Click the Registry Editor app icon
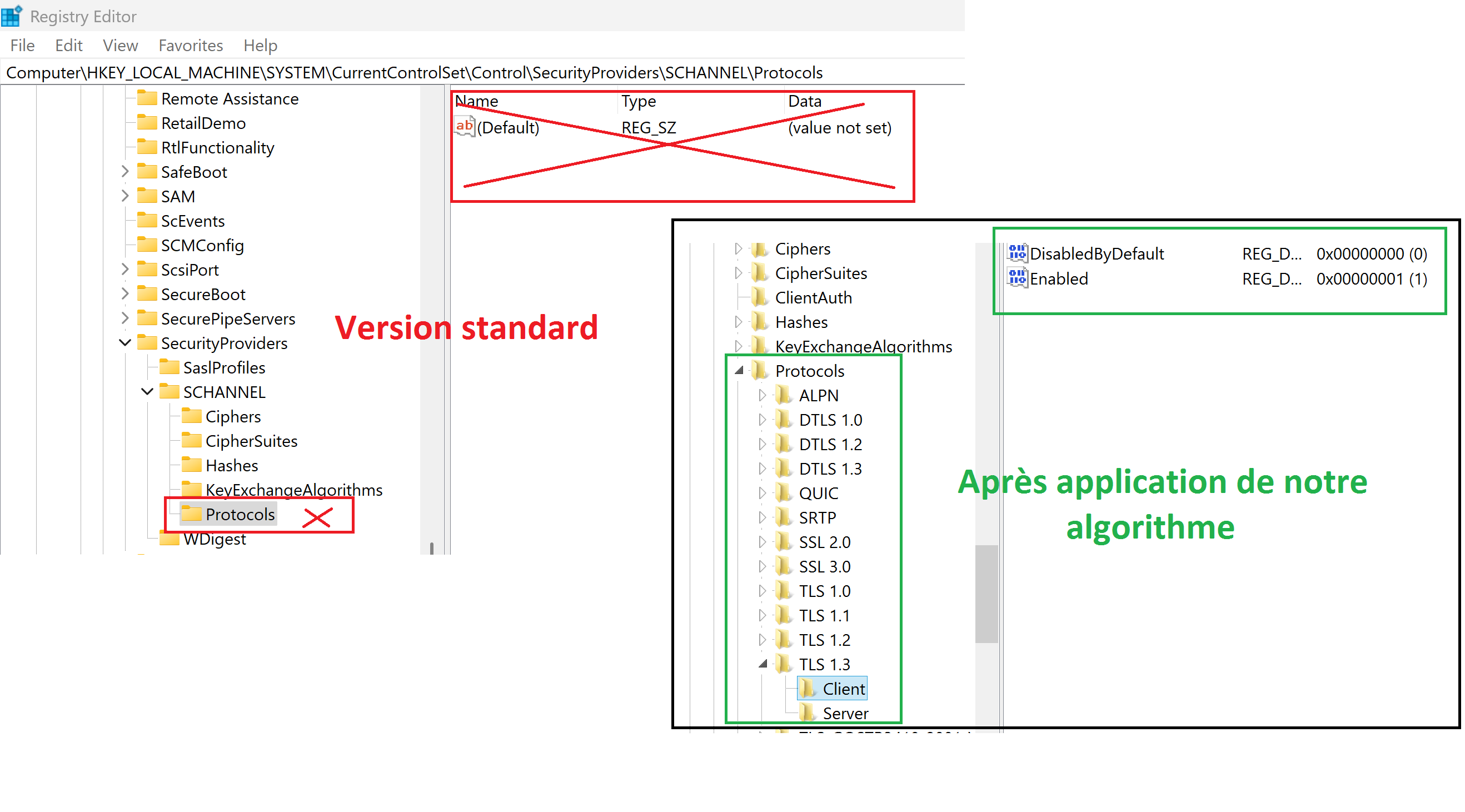 pos(11,16)
